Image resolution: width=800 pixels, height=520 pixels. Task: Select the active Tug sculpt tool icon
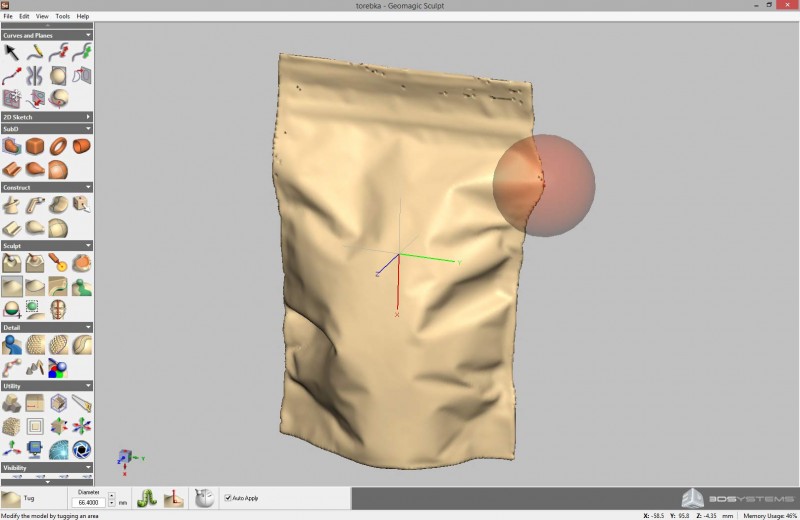(11, 286)
